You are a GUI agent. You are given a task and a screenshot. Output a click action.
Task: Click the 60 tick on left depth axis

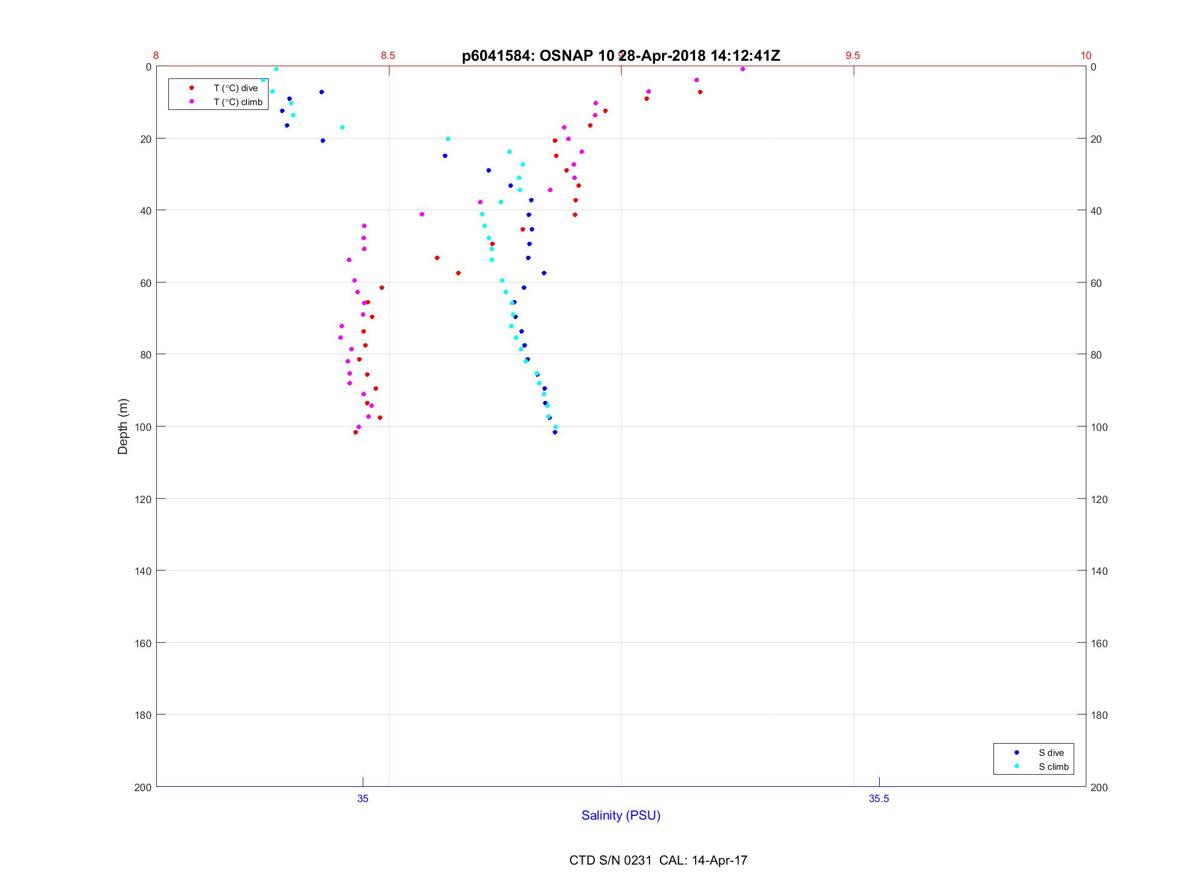[x=145, y=283]
